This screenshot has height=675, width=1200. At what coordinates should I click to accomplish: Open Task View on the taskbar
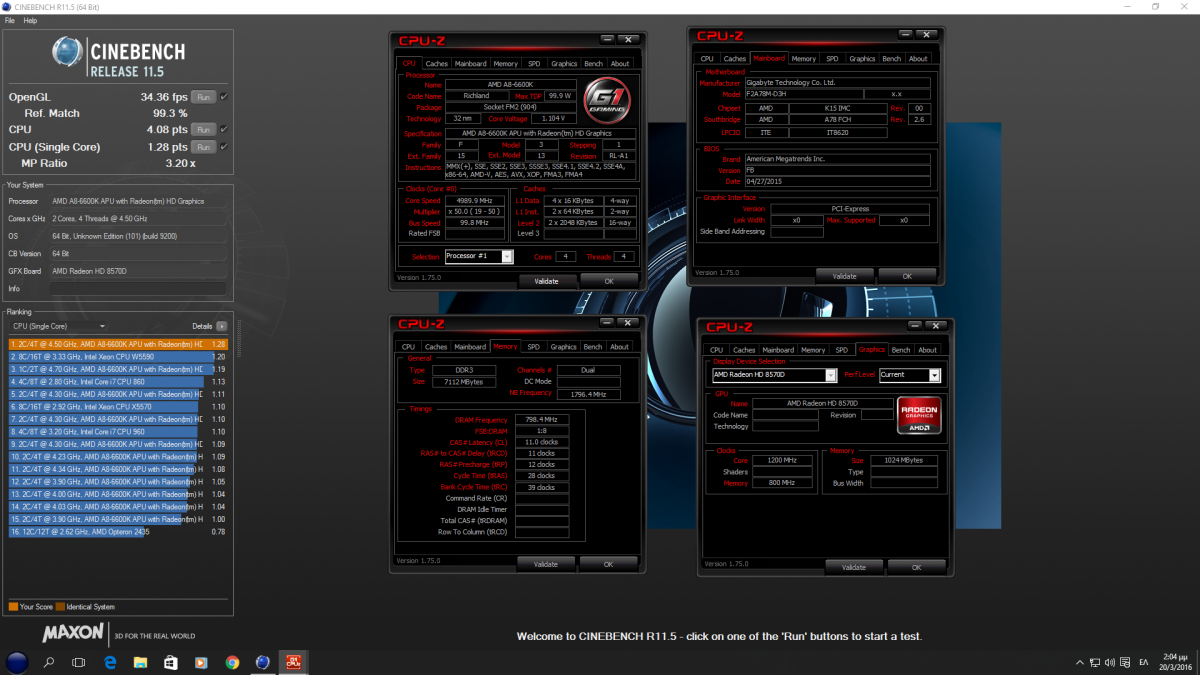pyautogui.click(x=79, y=662)
